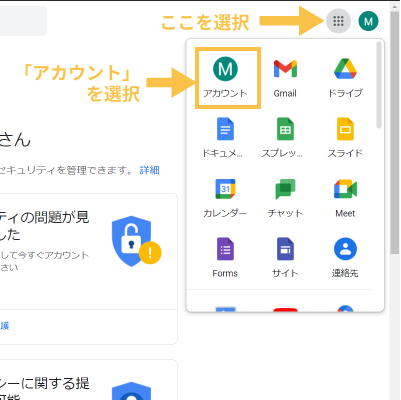Click the 詳細 link
Image resolution: width=401 pixels, height=400 pixels.
coord(149,171)
